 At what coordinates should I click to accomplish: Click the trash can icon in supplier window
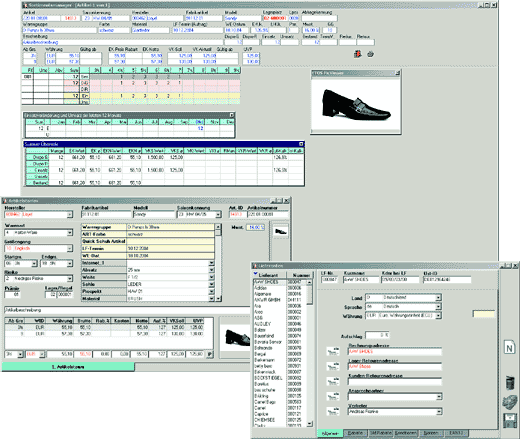coord(510,383)
